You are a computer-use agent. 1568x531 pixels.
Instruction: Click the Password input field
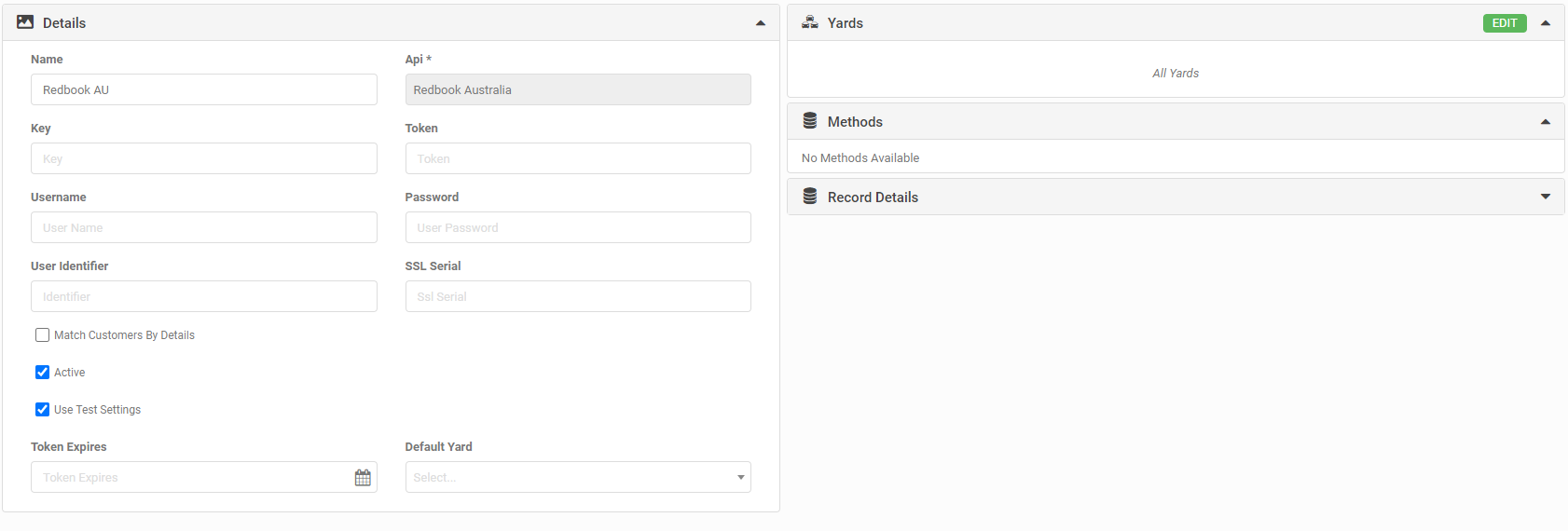[x=578, y=228]
